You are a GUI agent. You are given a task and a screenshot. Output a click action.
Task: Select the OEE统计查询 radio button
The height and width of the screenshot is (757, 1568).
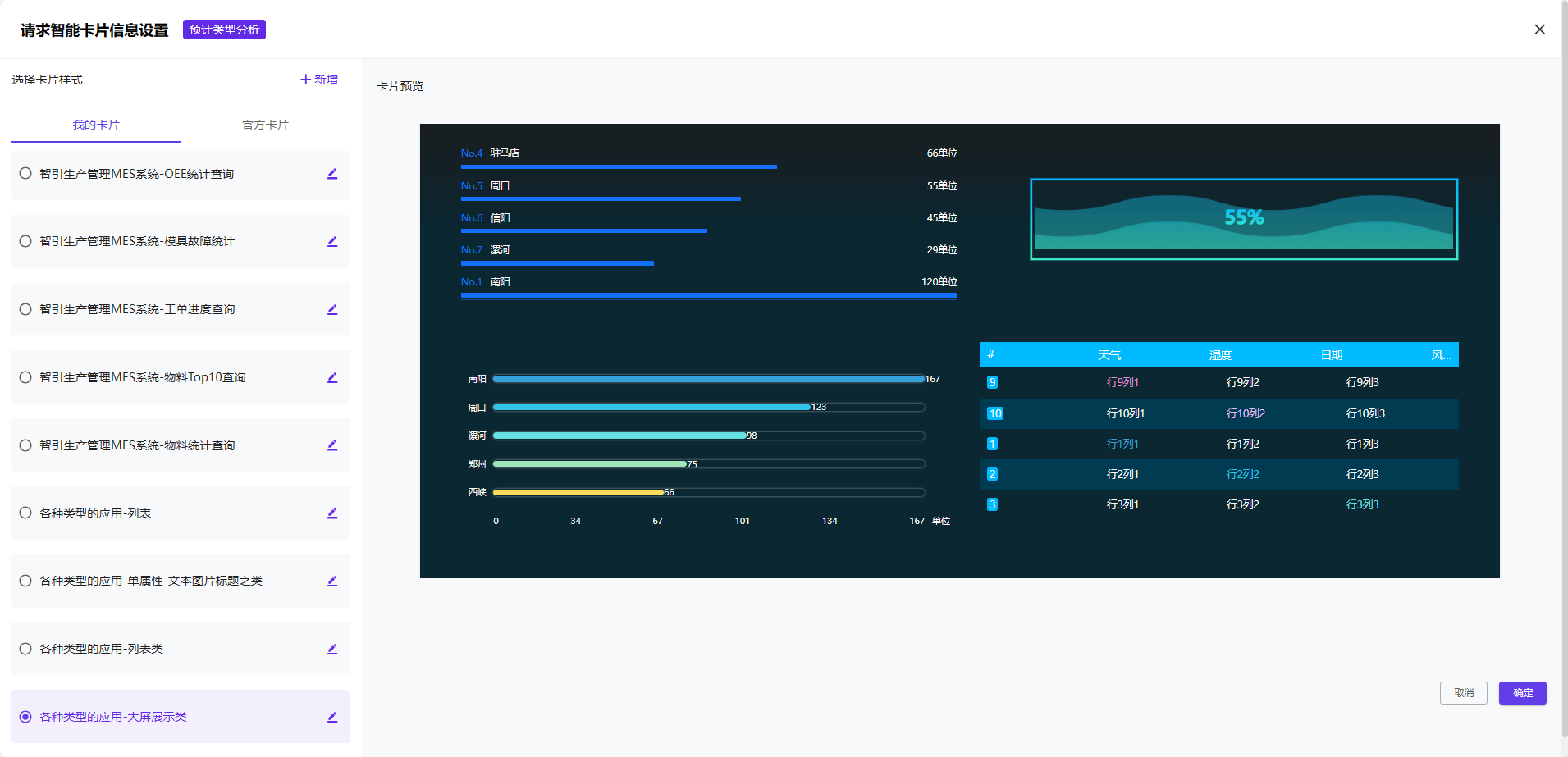point(25,174)
